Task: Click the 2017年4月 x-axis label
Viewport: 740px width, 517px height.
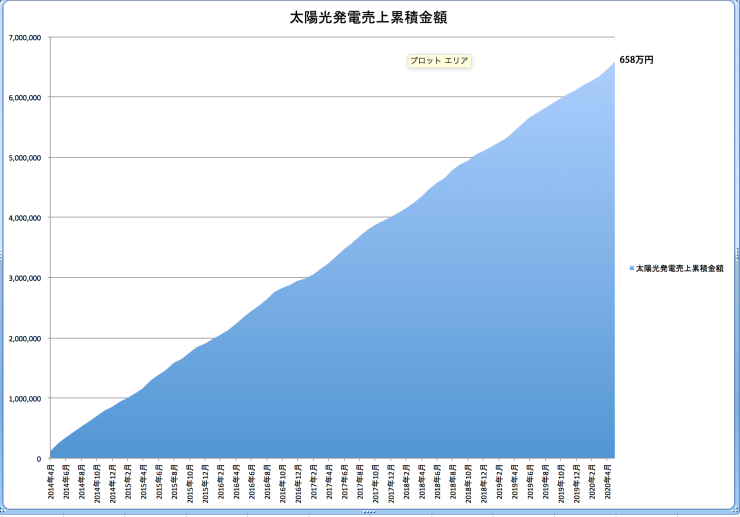Action: 329,481
